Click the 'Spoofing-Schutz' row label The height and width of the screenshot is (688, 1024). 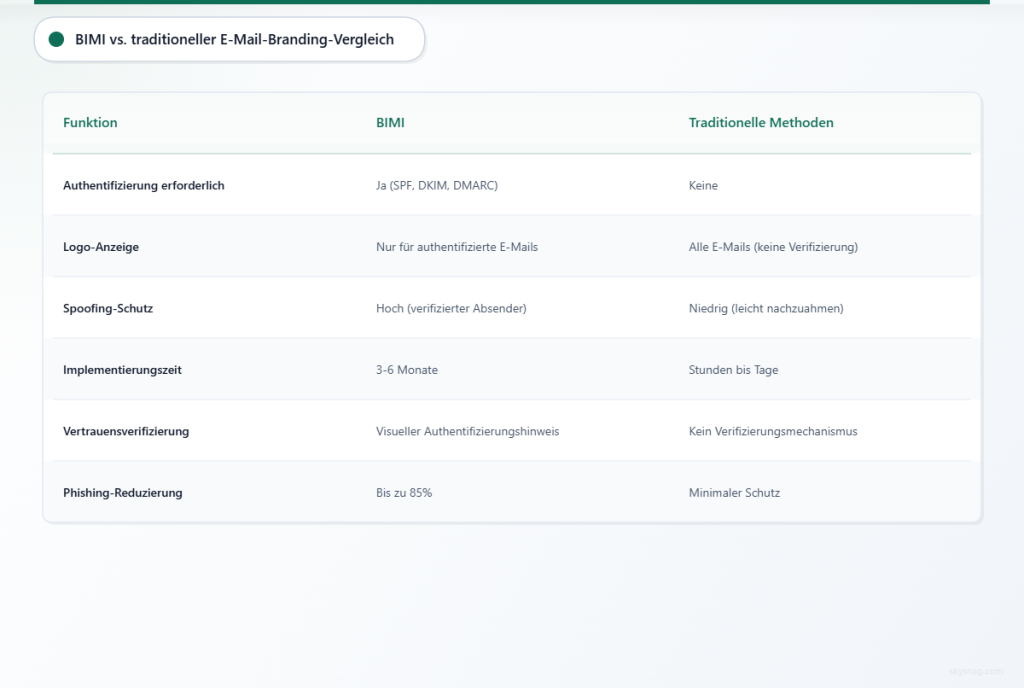(108, 308)
